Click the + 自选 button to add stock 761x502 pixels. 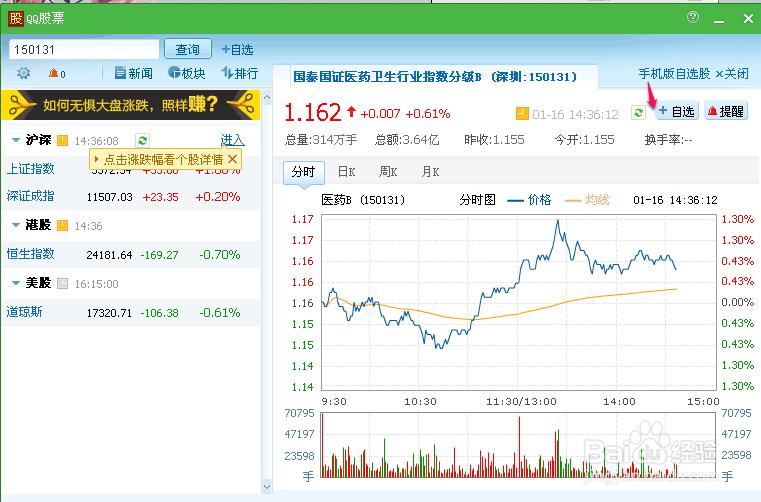[677, 111]
